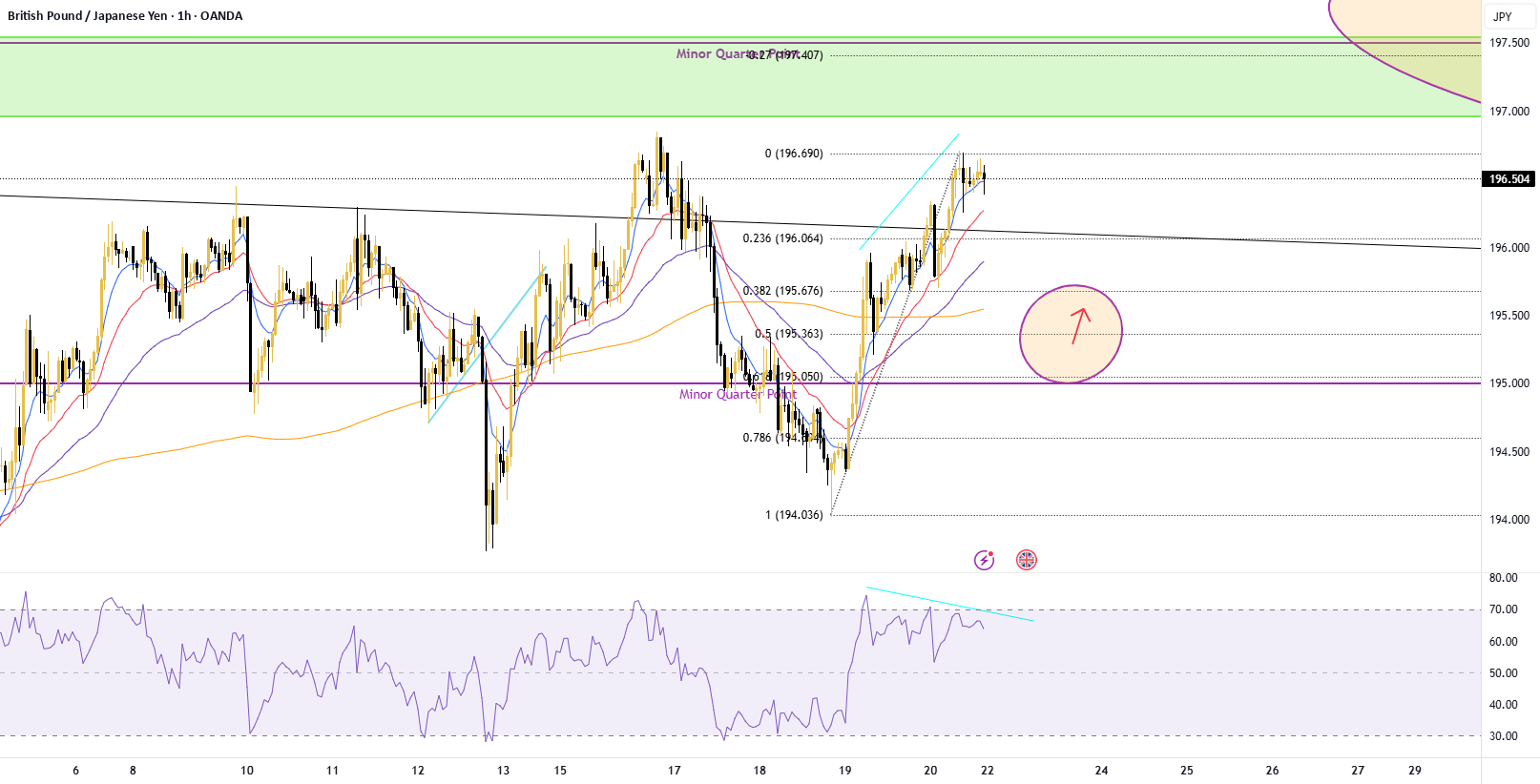Select the 0 (196.690) Fibonacci level label
This screenshot has width=1540, height=784.
[794, 154]
